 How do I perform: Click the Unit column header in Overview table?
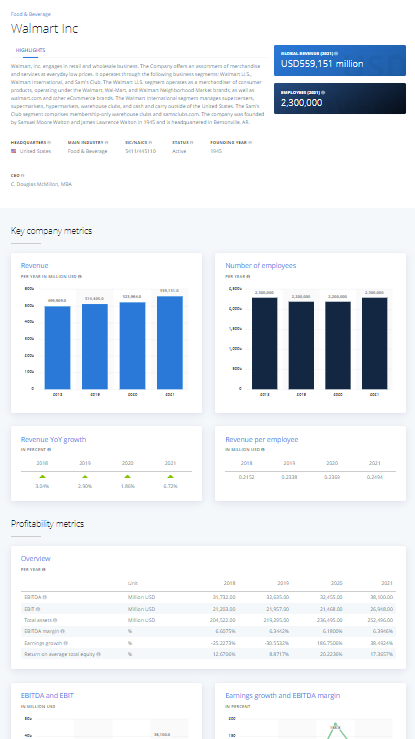pyautogui.click(x=133, y=583)
